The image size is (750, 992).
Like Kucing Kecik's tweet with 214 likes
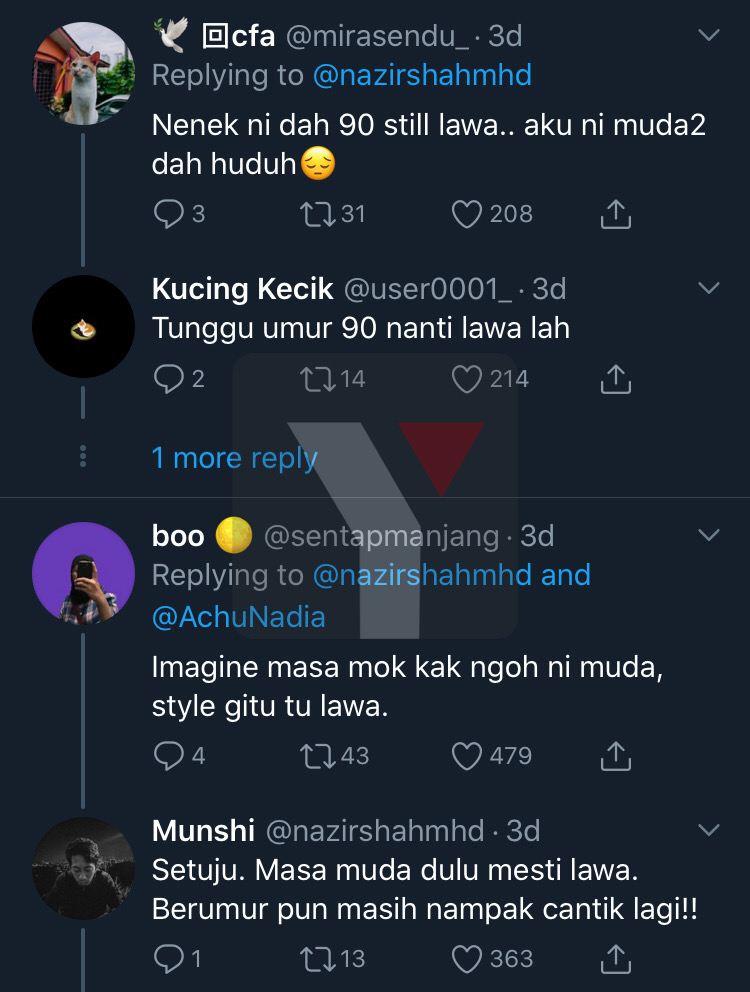(468, 379)
